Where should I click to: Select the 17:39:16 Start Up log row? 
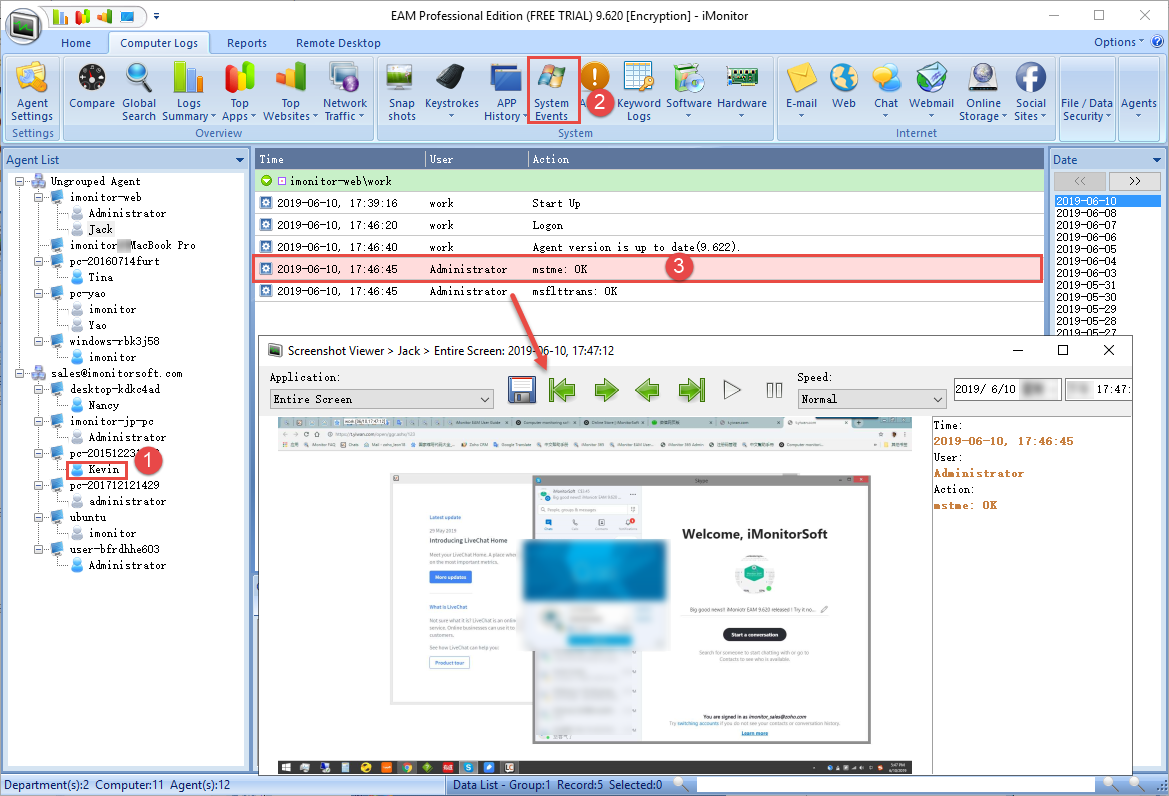[649, 203]
